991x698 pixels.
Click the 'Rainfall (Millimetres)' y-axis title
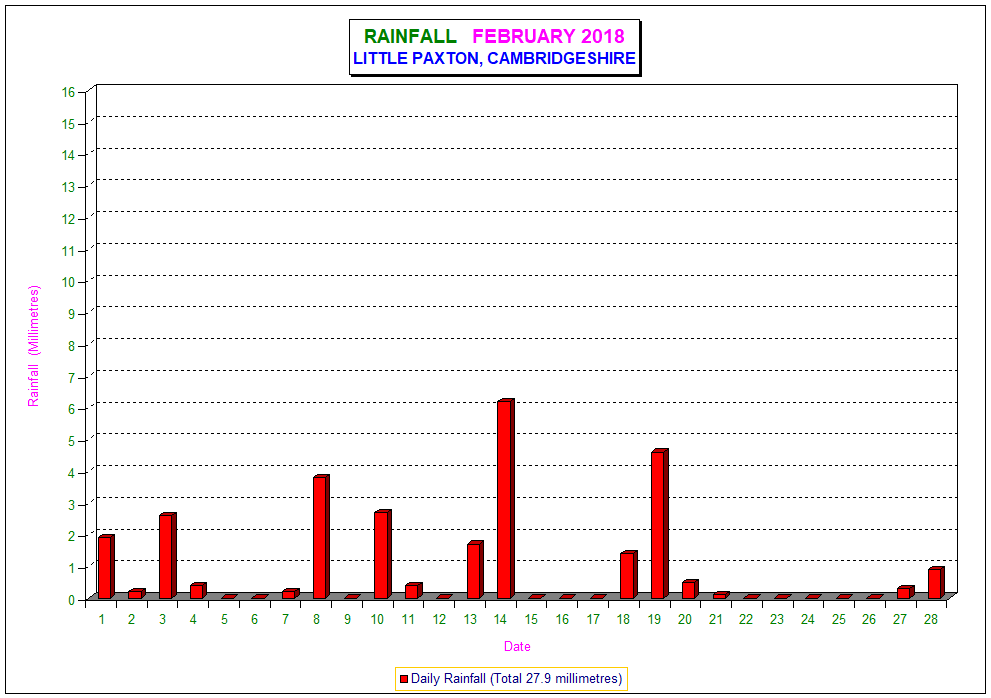click(x=33, y=346)
